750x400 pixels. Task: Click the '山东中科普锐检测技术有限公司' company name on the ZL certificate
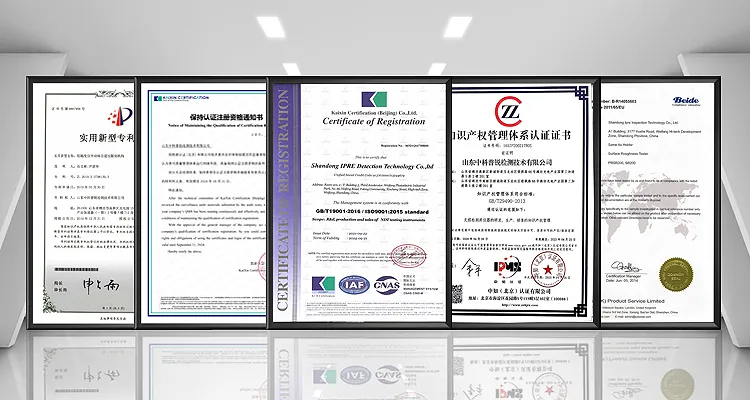click(x=507, y=162)
